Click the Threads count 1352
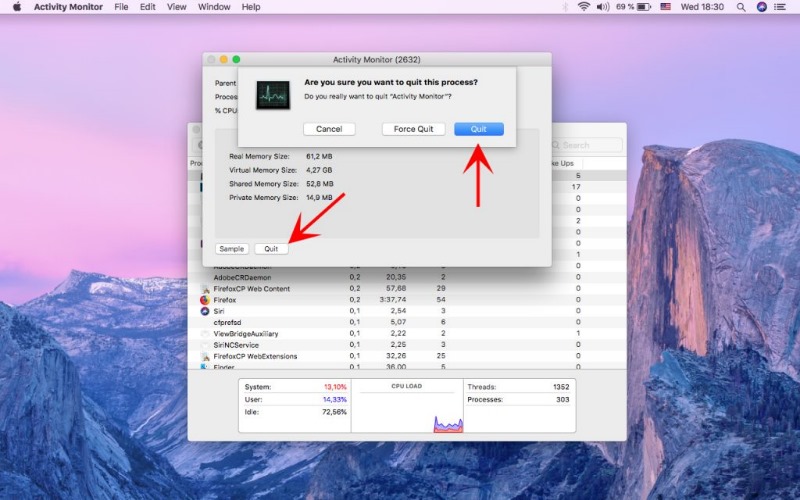The image size is (800, 500). tap(561, 387)
